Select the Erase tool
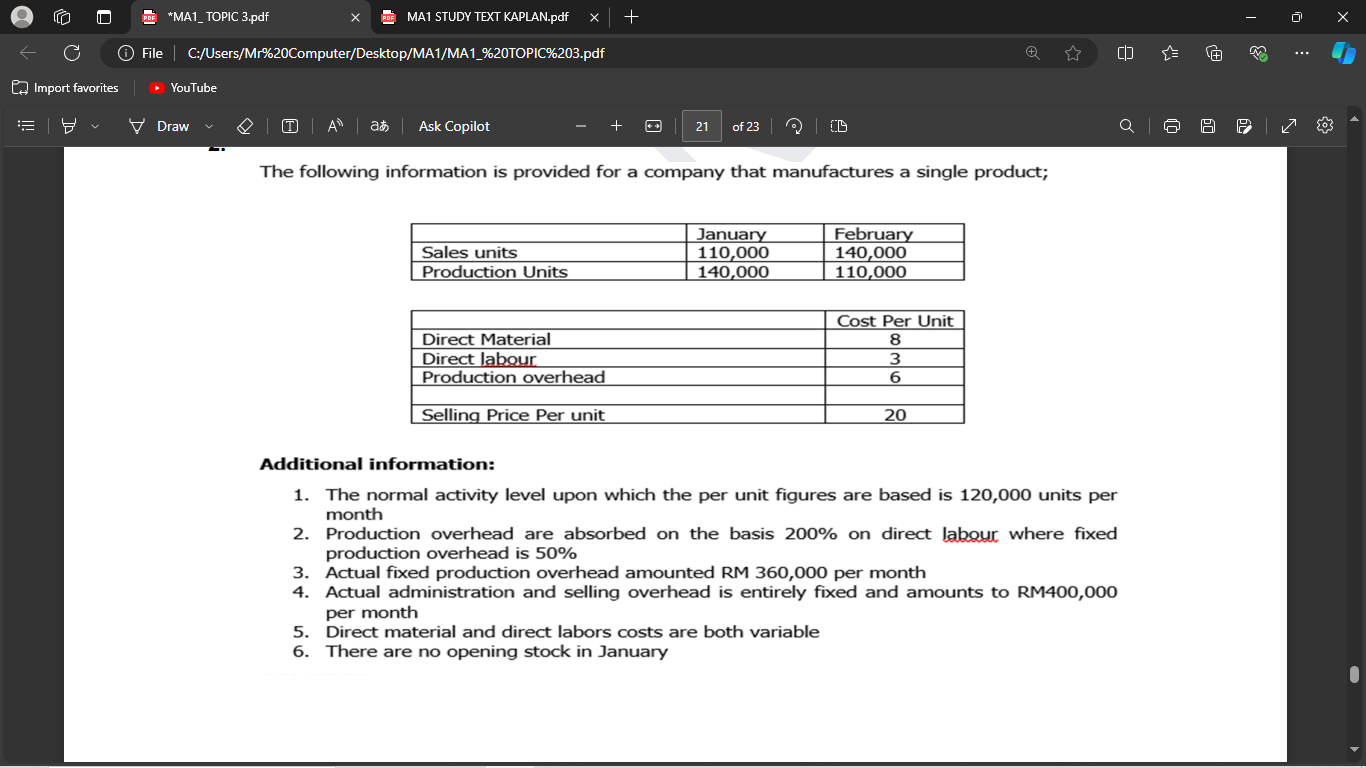This screenshot has width=1366, height=768. (x=245, y=126)
